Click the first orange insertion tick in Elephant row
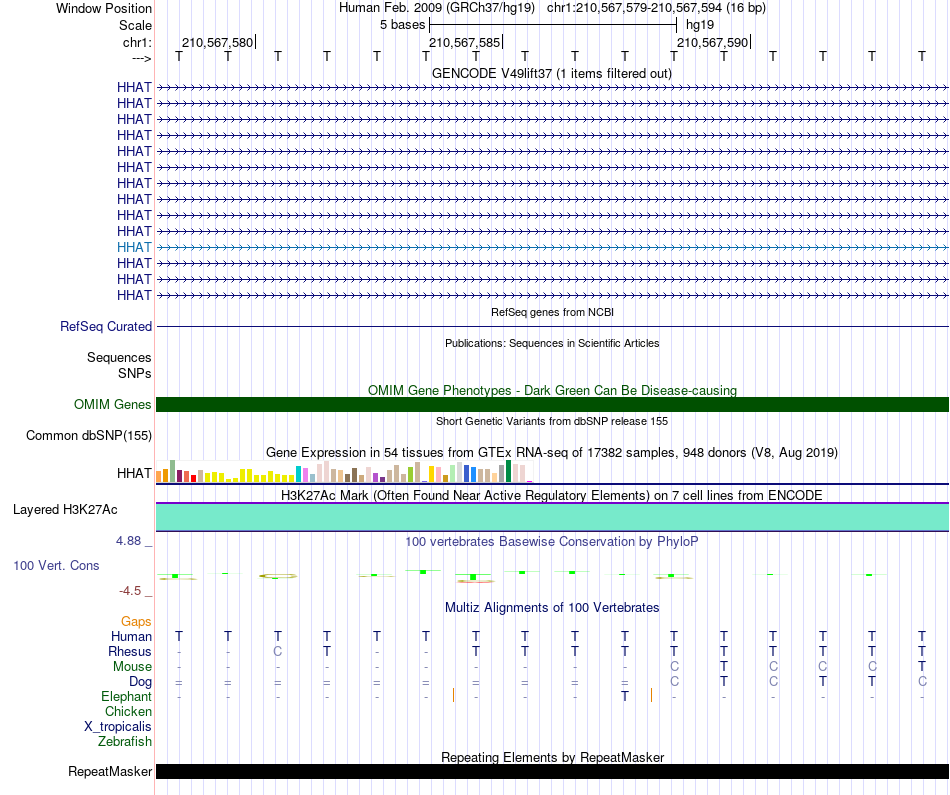The height and width of the screenshot is (795, 950). click(453, 695)
